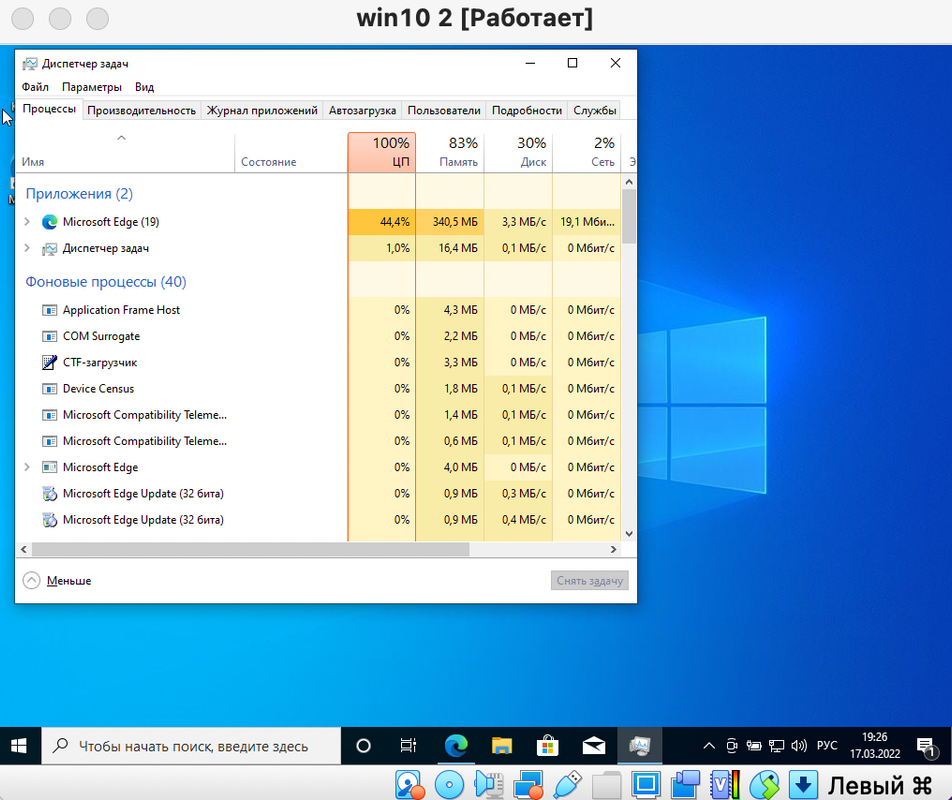Screen dimensions: 952x800
Task: Click the РУС language indicator
Action: click(x=827, y=746)
